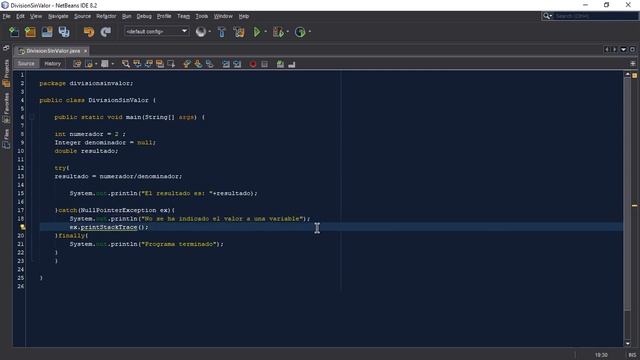Click Find Previous Occurrence icon
Viewport: 640px width, 360px height.
[x=137, y=64]
